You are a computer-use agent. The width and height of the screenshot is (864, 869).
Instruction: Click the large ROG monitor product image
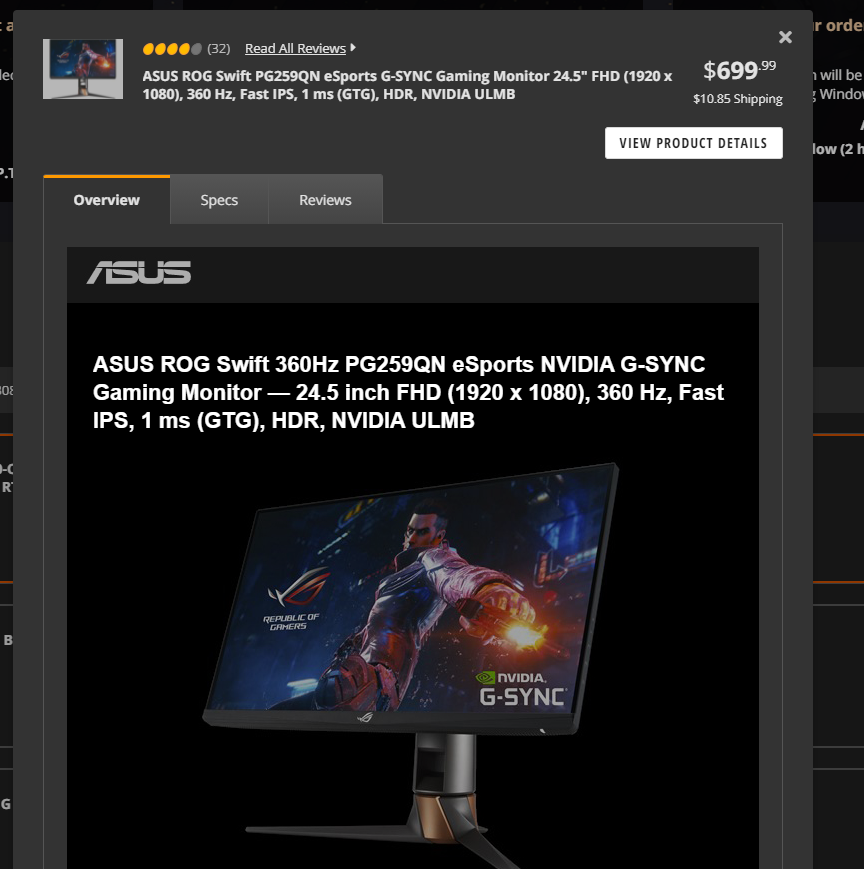410,666
